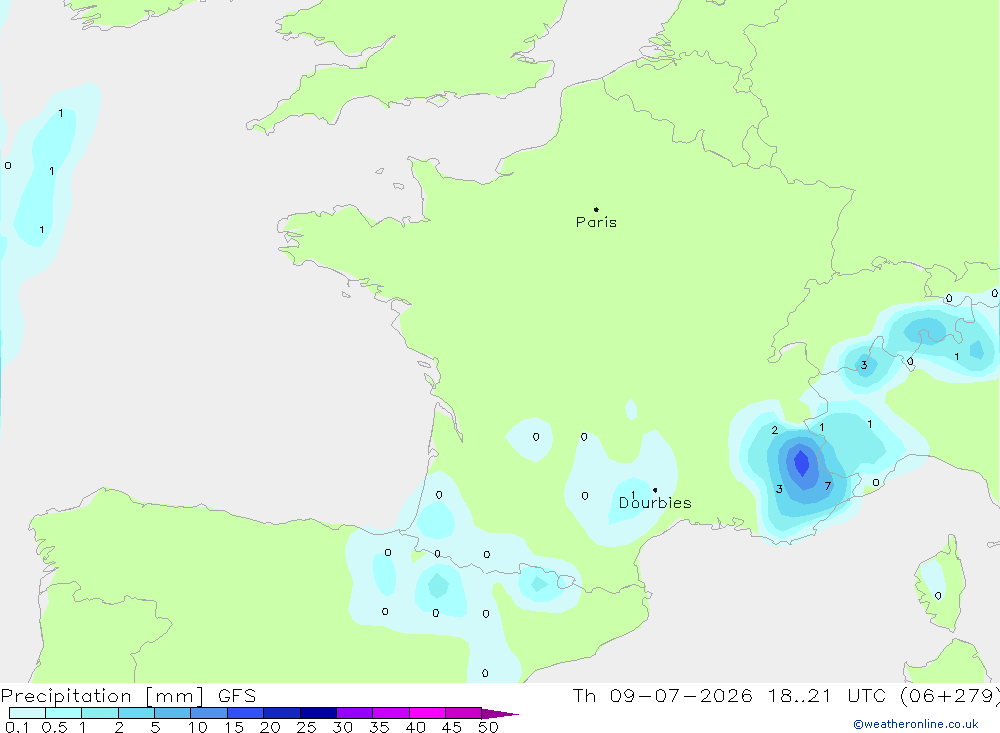Click the legend scale label '50'
Viewport: 1000px width, 733px height.
pos(488,727)
